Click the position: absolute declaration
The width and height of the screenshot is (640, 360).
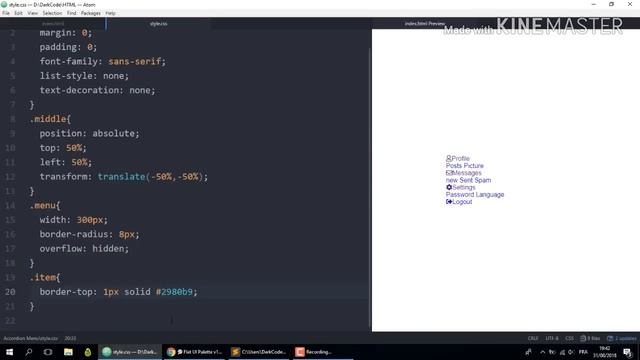[89, 133]
